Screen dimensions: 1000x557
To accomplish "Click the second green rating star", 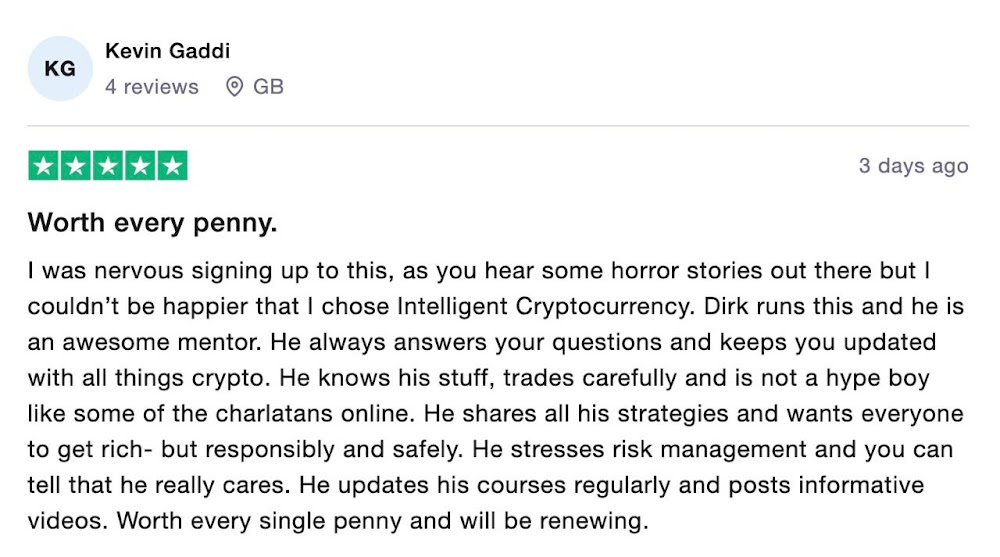I will (x=76, y=166).
